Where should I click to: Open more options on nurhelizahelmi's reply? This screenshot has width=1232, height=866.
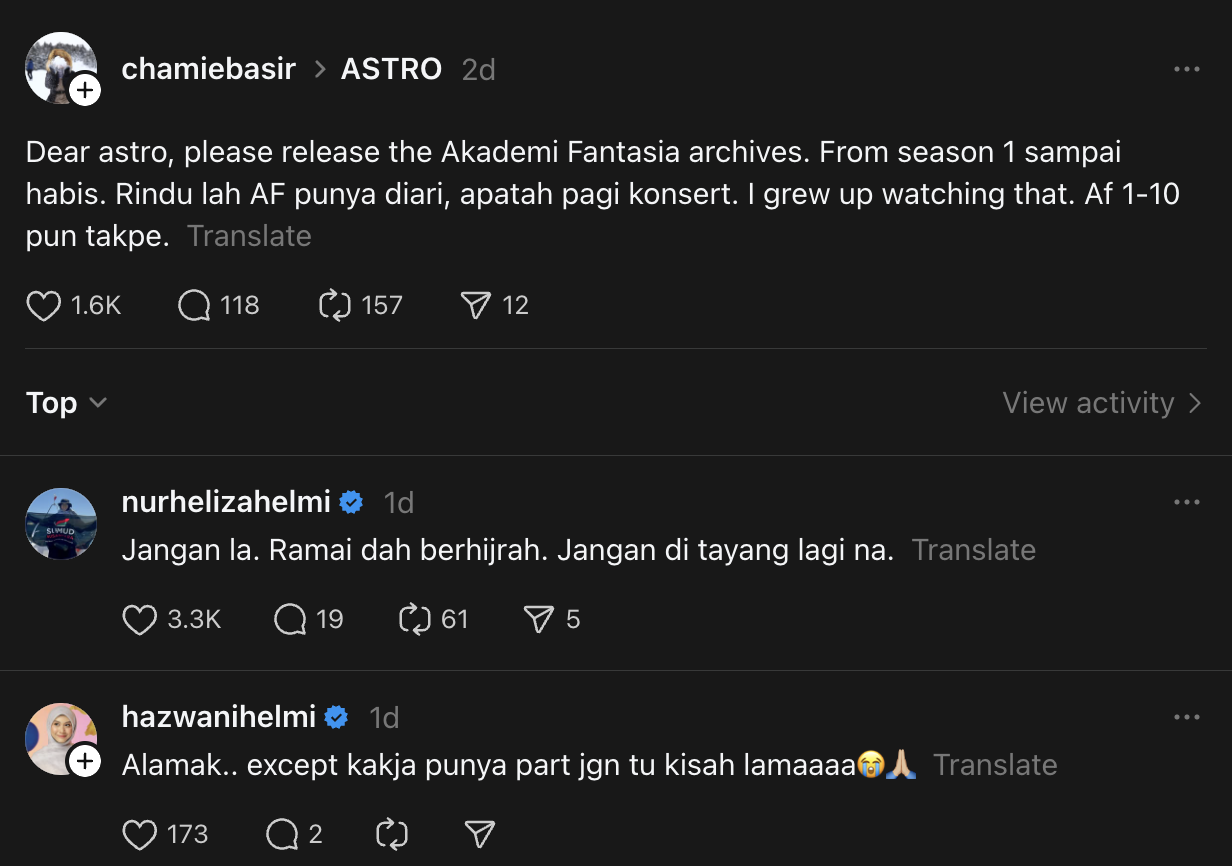tap(1186, 502)
